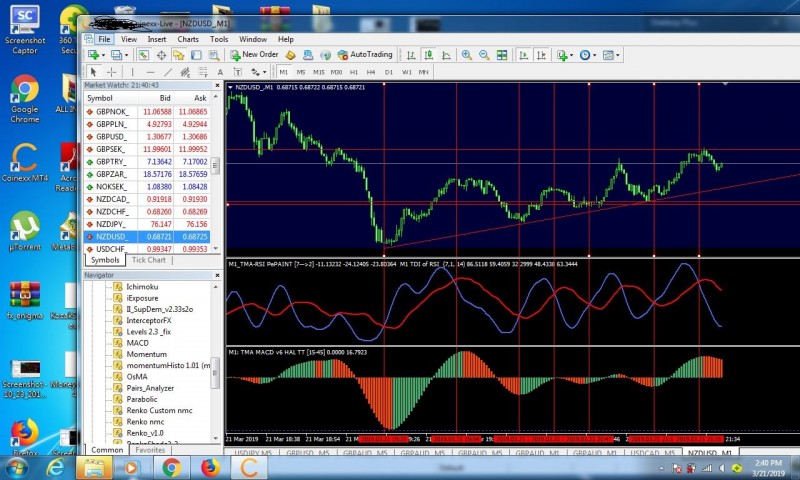
Task: Switch to the Tick Chart tab
Action: [x=148, y=260]
